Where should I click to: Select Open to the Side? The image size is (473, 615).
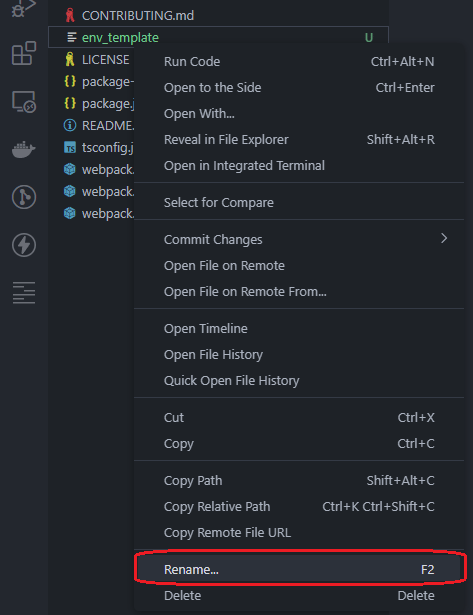[x=299, y=87]
